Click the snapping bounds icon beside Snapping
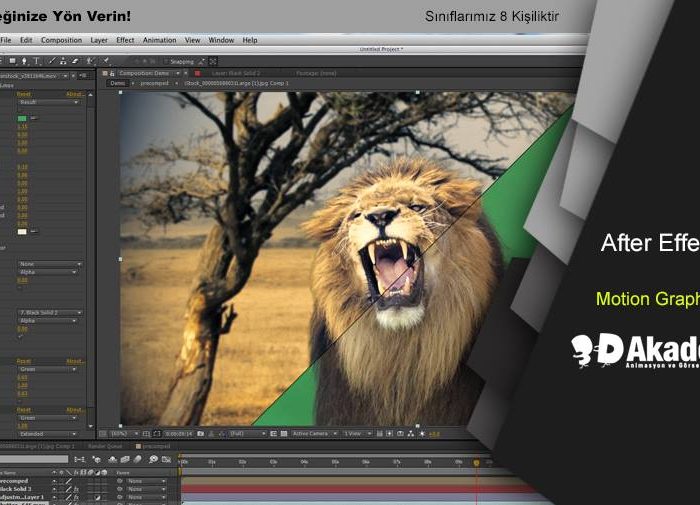This screenshot has width=700, height=505. pyautogui.click(x=213, y=61)
